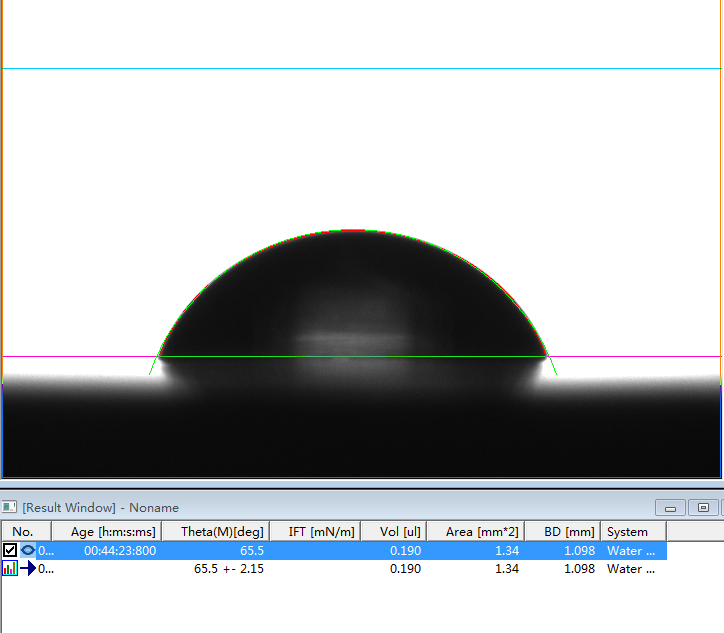Screen dimensions: 724x633
Task: Click the eye icon in first result row
Action: click(x=27, y=551)
